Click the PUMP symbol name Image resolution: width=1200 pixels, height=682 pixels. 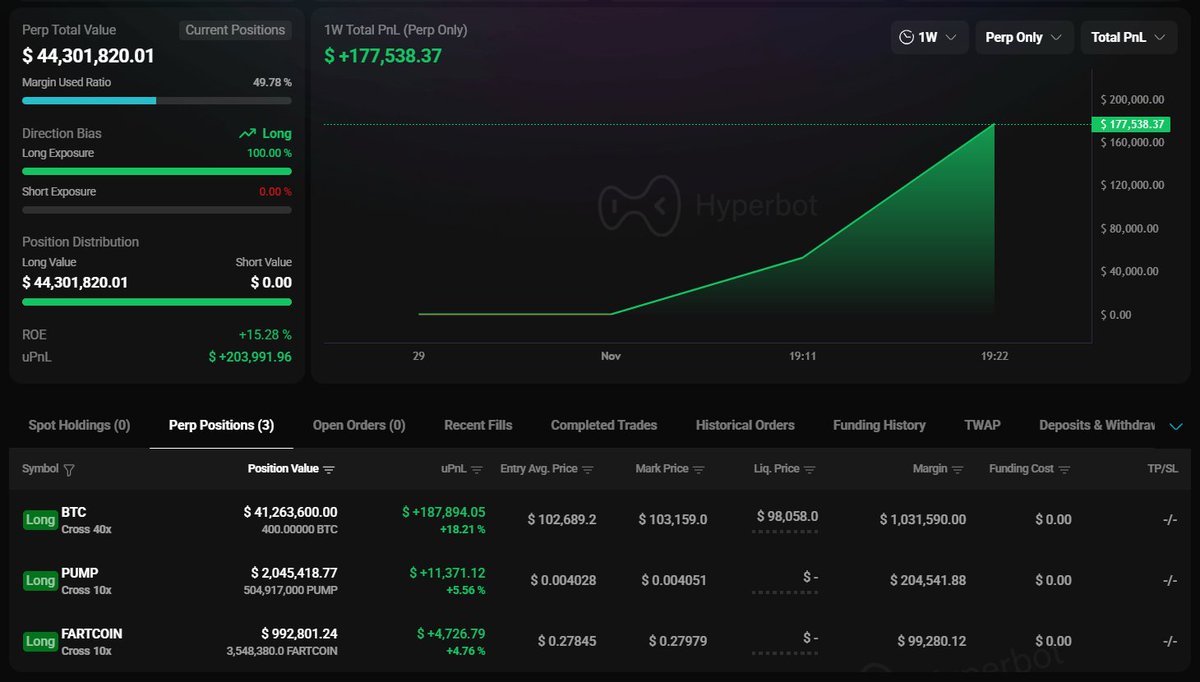(x=80, y=573)
